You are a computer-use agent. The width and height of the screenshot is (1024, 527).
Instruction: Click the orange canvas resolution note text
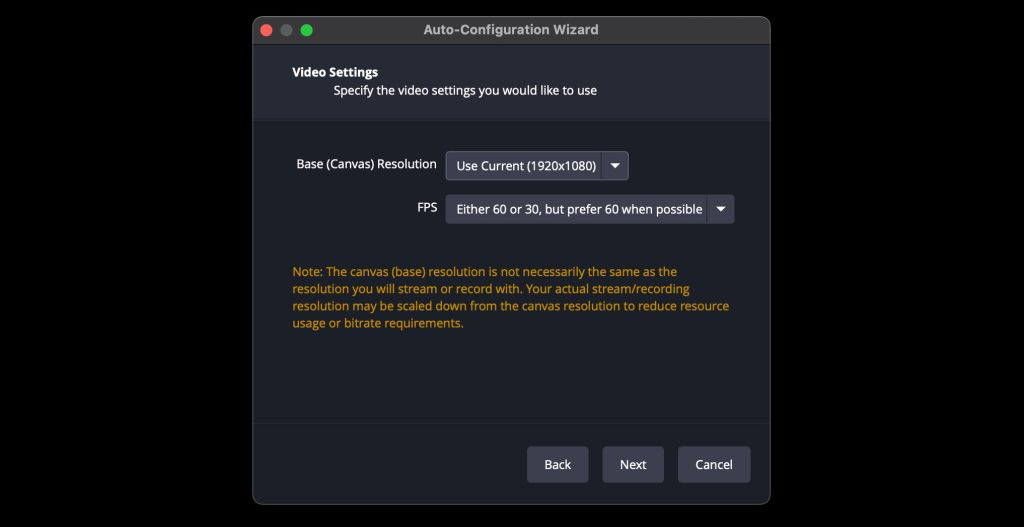pyautogui.click(x=511, y=297)
